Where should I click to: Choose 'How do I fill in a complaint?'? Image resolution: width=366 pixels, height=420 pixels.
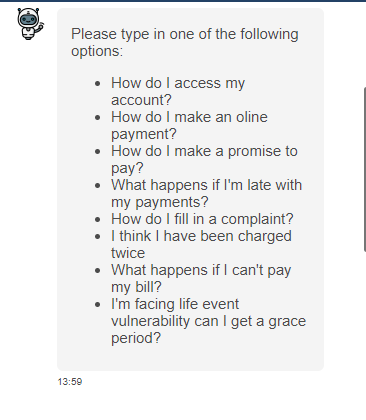(x=202, y=219)
